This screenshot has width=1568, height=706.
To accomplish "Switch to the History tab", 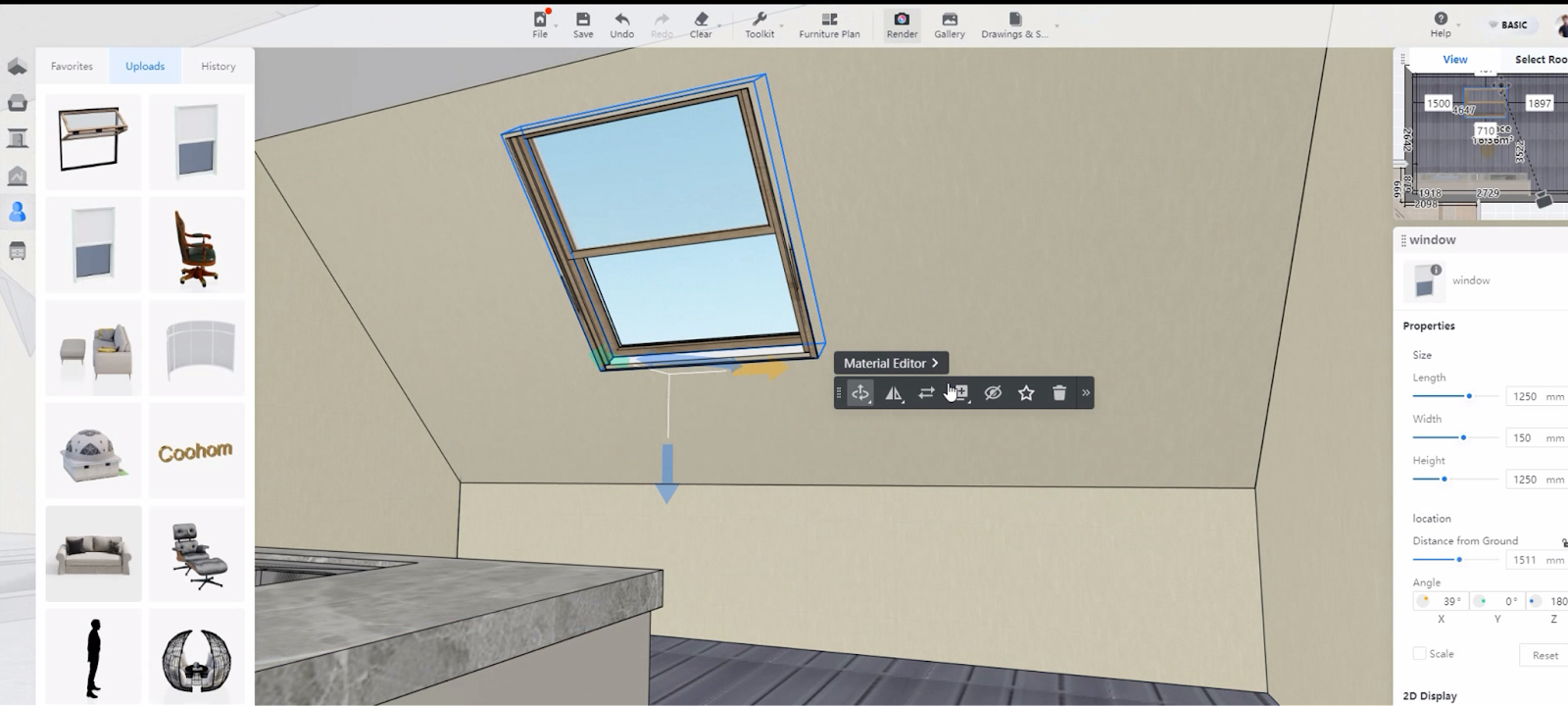I will tap(218, 67).
